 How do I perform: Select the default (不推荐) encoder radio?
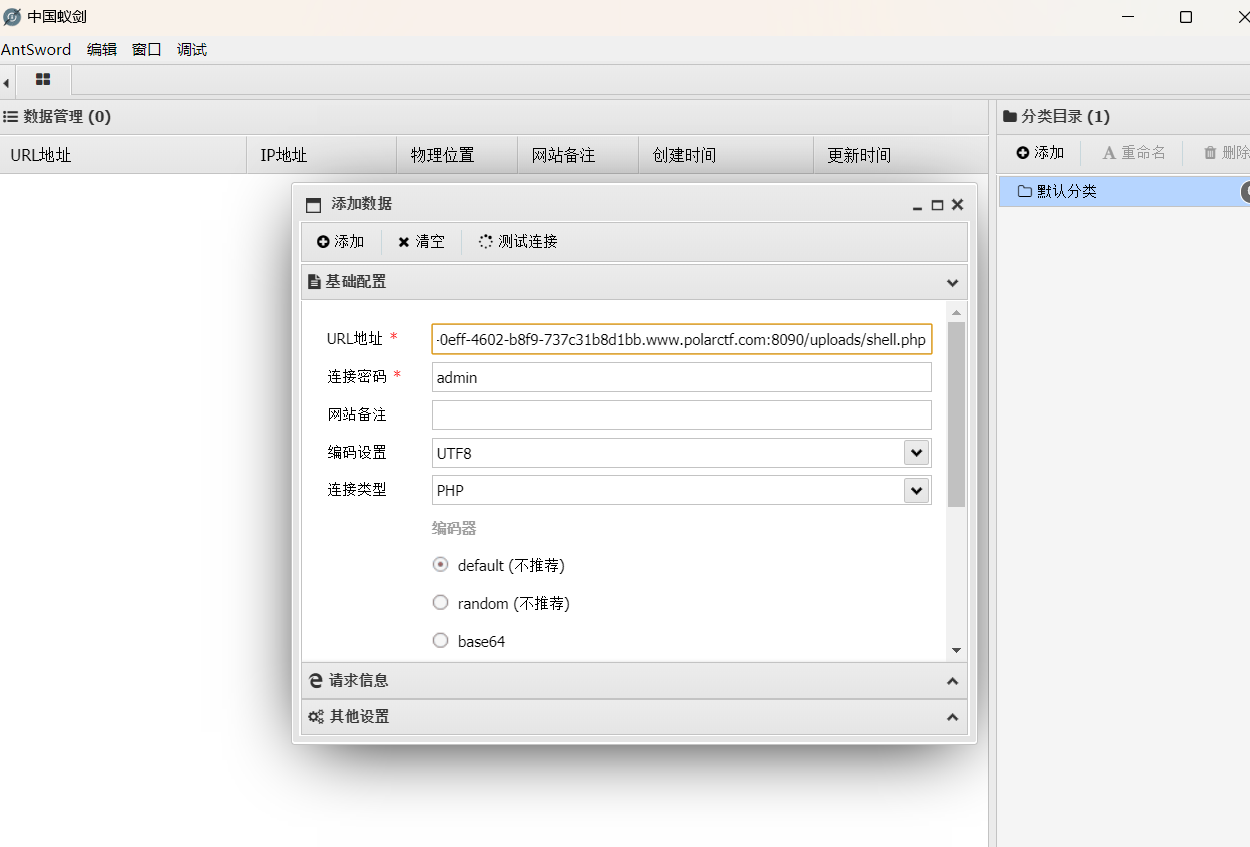point(440,565)
